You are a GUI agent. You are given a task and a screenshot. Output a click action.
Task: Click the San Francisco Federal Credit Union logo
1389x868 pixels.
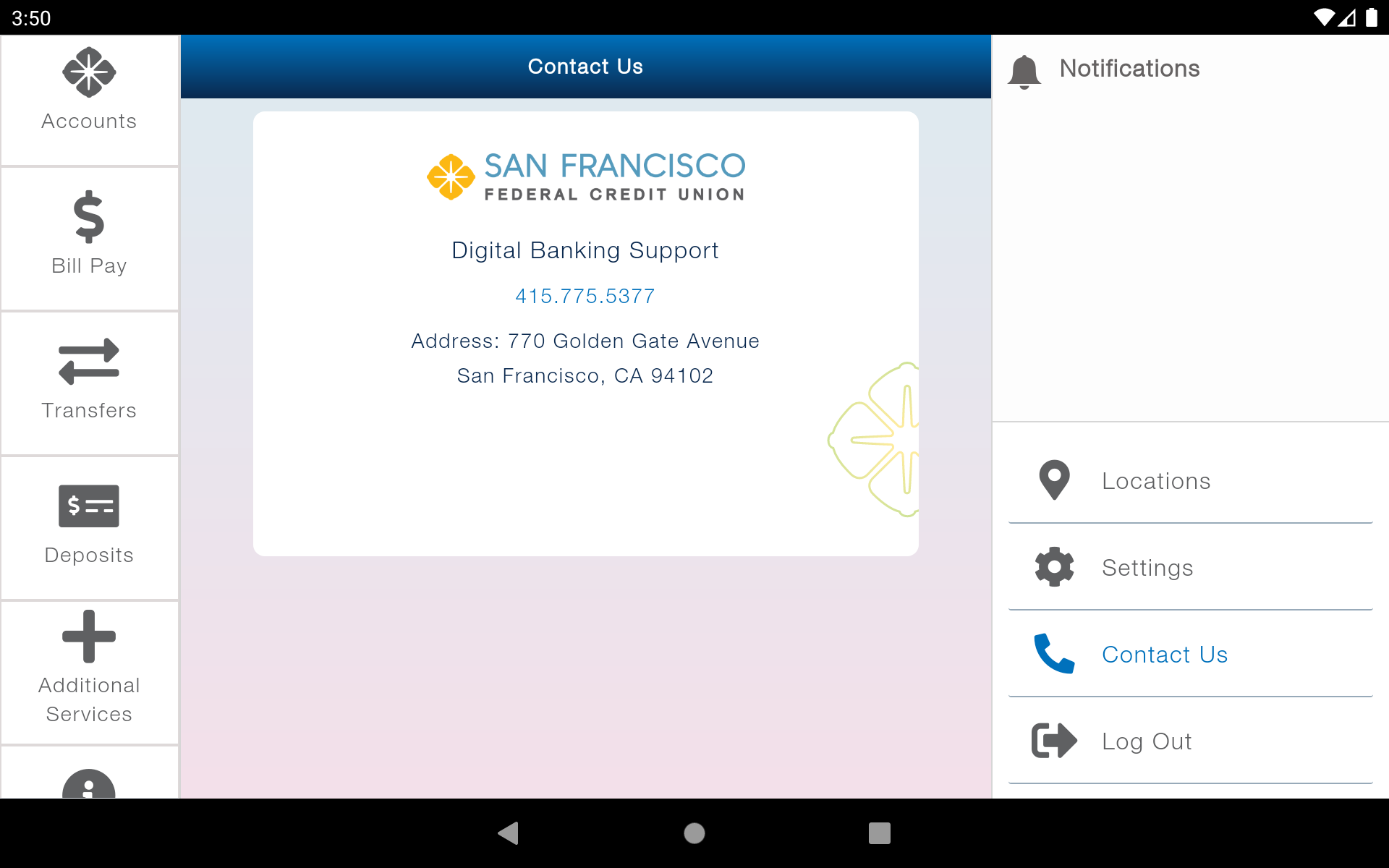click(x=586, y=176)
